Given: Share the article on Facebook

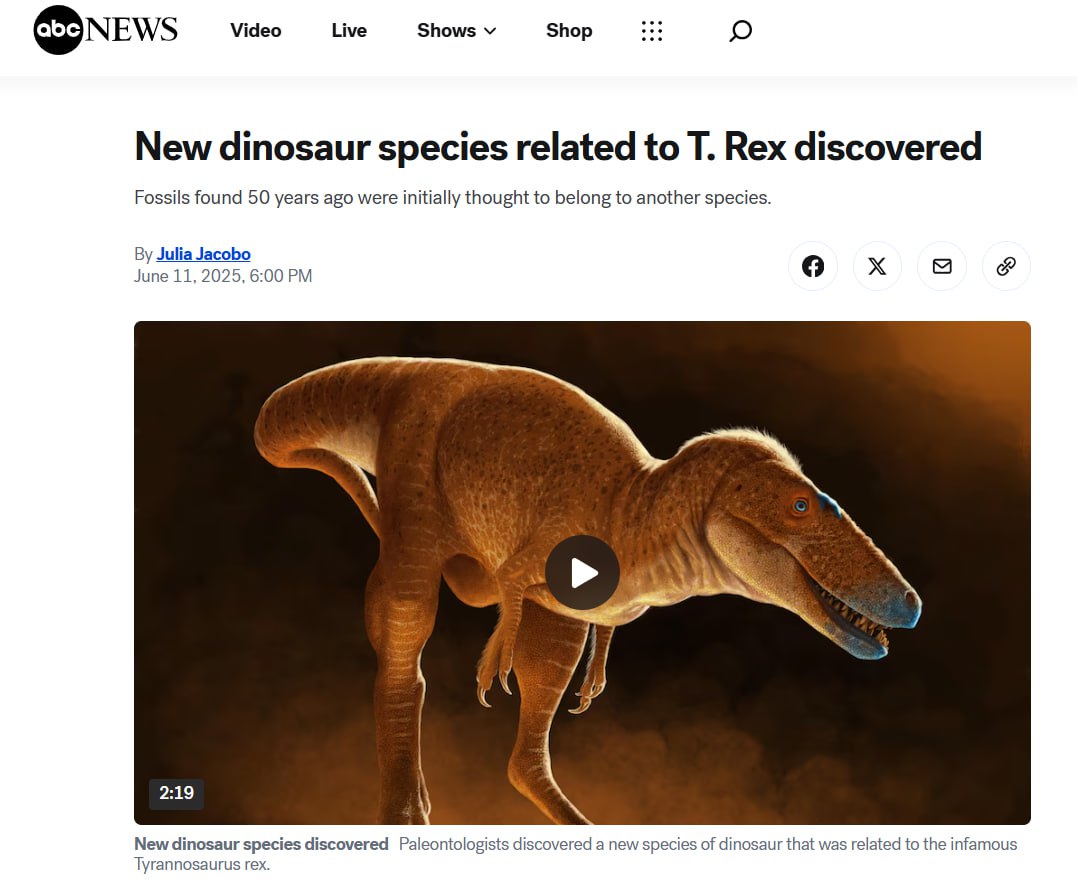Looking at the screenshot, I should tap(813, 266).
